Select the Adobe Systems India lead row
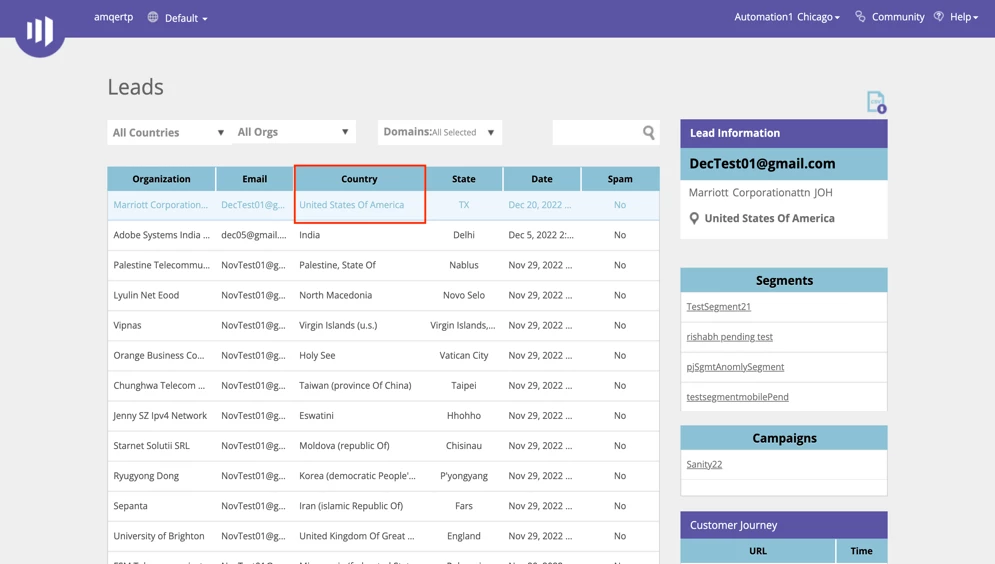The width and height of the screenshot is (995, 564). click(383, 235)
